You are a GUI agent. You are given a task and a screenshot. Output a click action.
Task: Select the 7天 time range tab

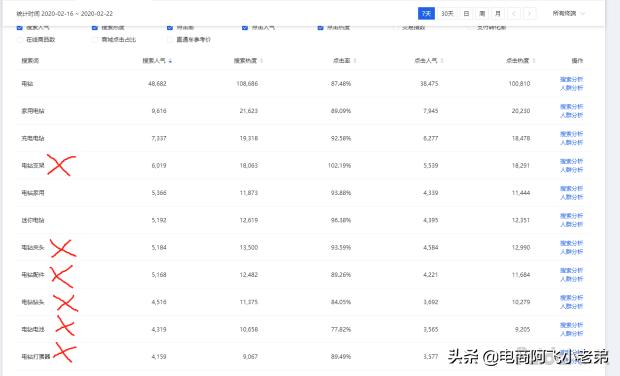click(426, 13)
